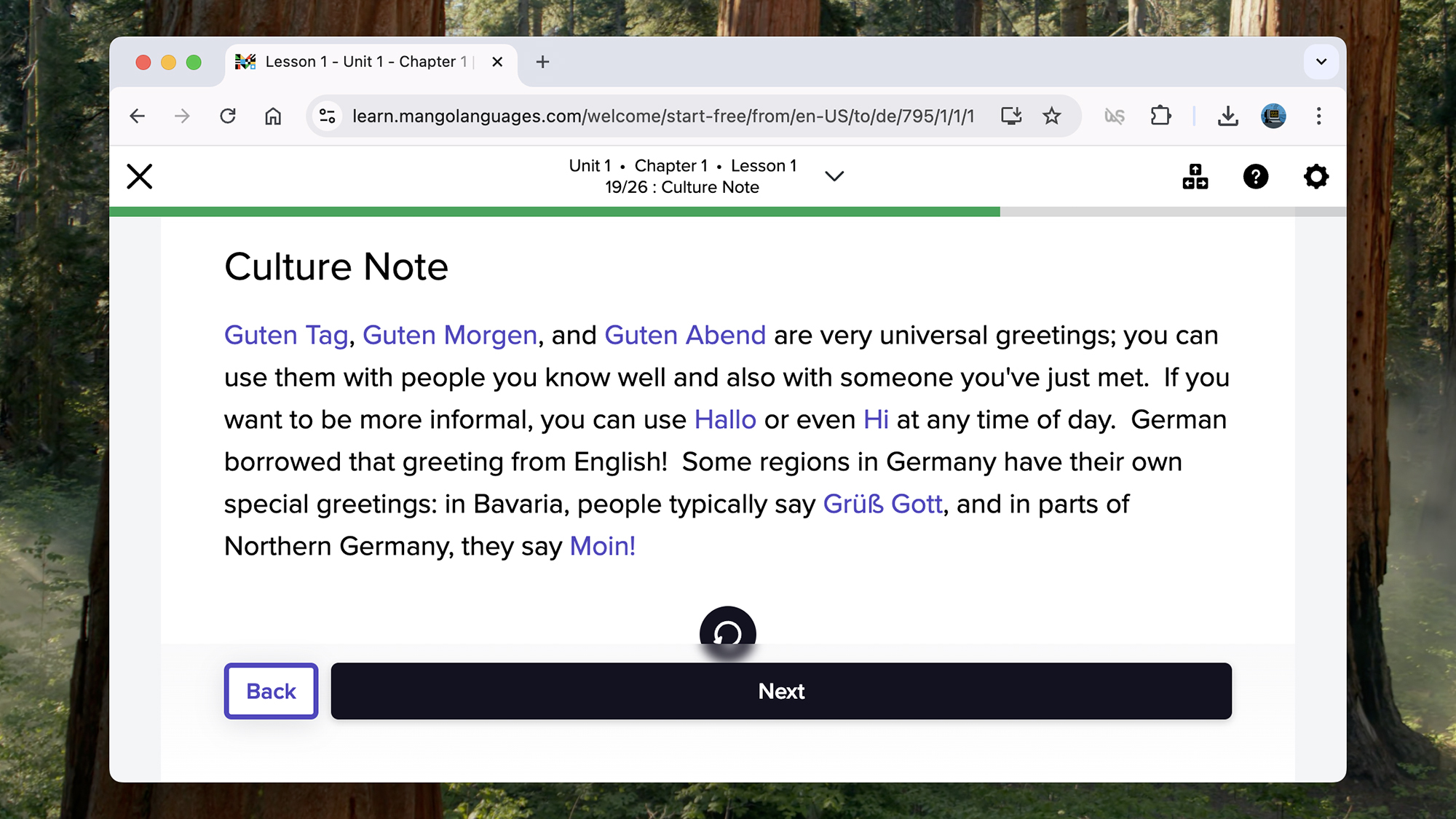Select the Lesson 1 browser tab

(371, 62)
